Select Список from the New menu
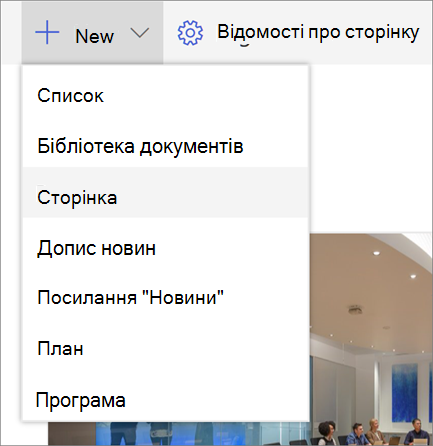 (166, 96)
